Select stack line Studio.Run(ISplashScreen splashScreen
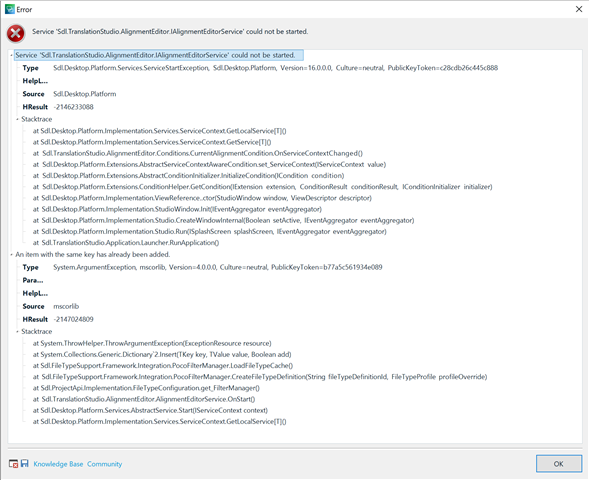 click(209, 231)
